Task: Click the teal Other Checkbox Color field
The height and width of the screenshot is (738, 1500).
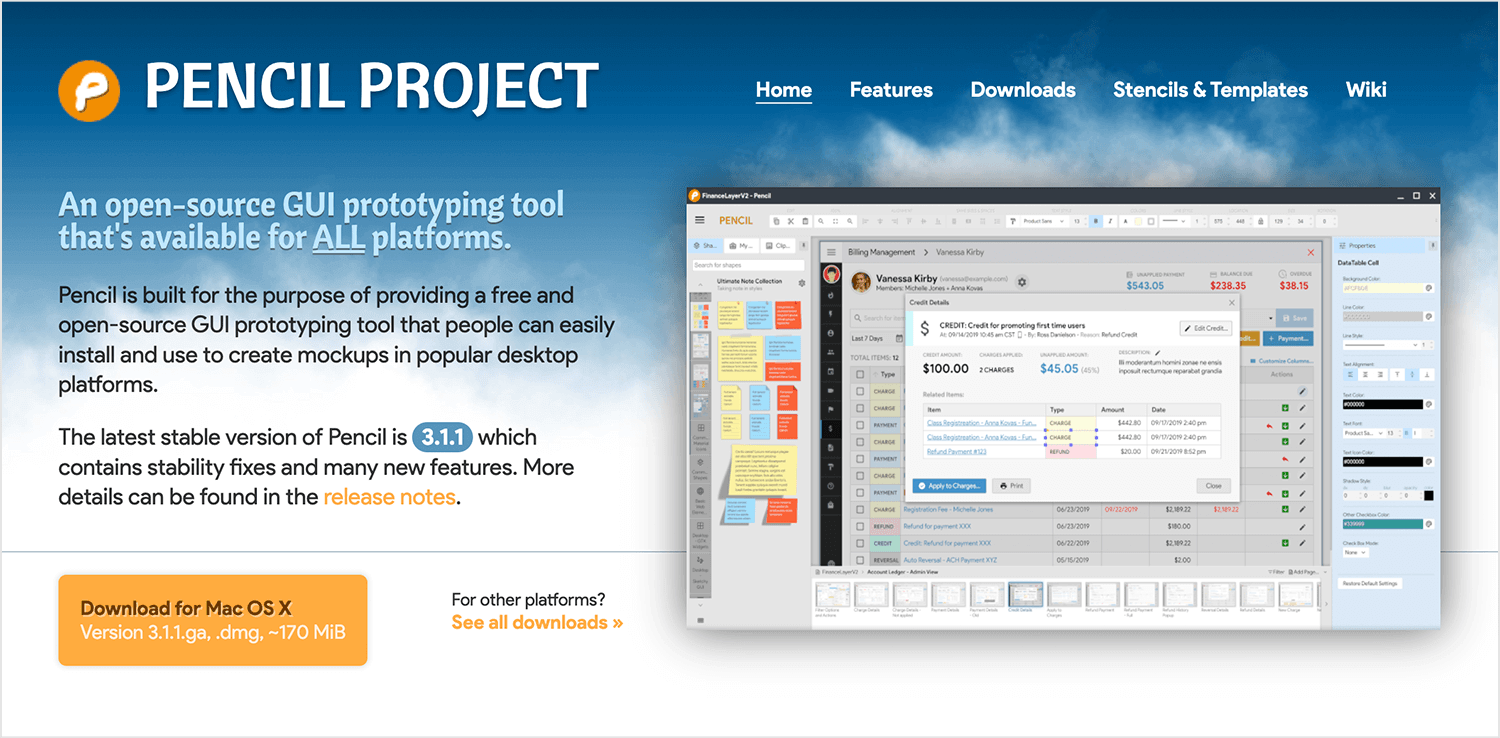Action: [x=1383, y=524]
